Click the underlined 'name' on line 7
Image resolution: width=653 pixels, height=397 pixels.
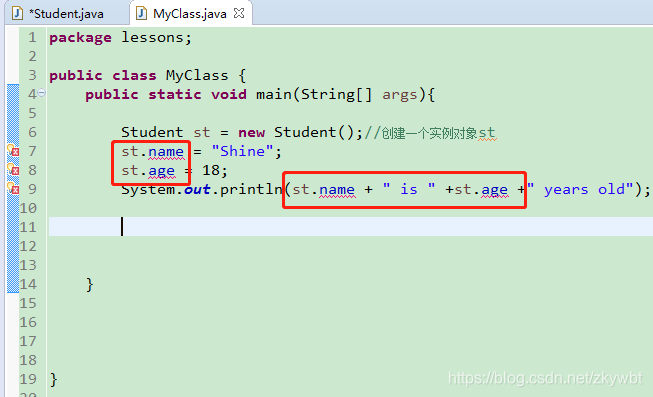(166, 152)
